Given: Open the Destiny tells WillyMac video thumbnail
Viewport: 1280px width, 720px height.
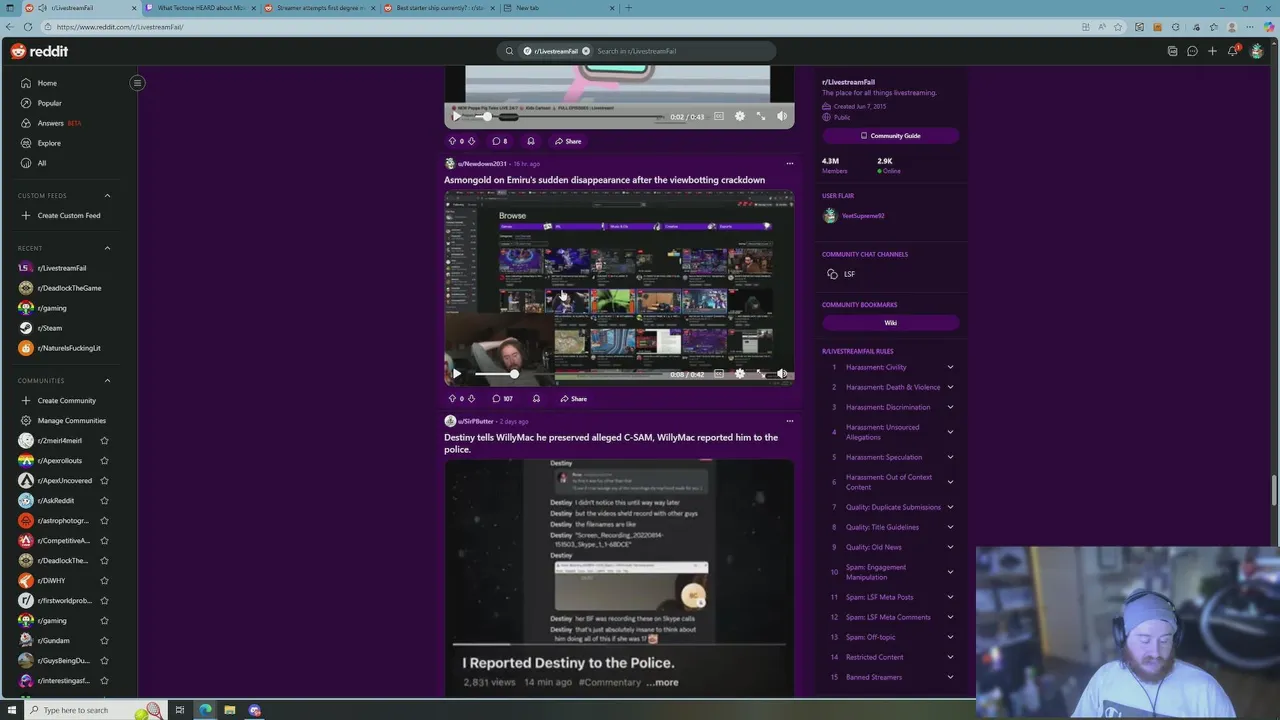Looking at the screenshot, I should coord(619,577).
